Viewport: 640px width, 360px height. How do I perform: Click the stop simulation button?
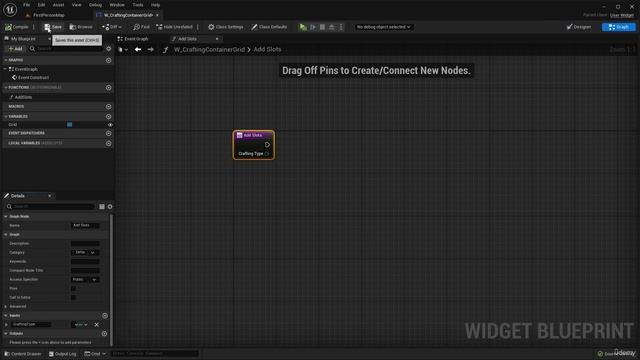coord(322,27)
